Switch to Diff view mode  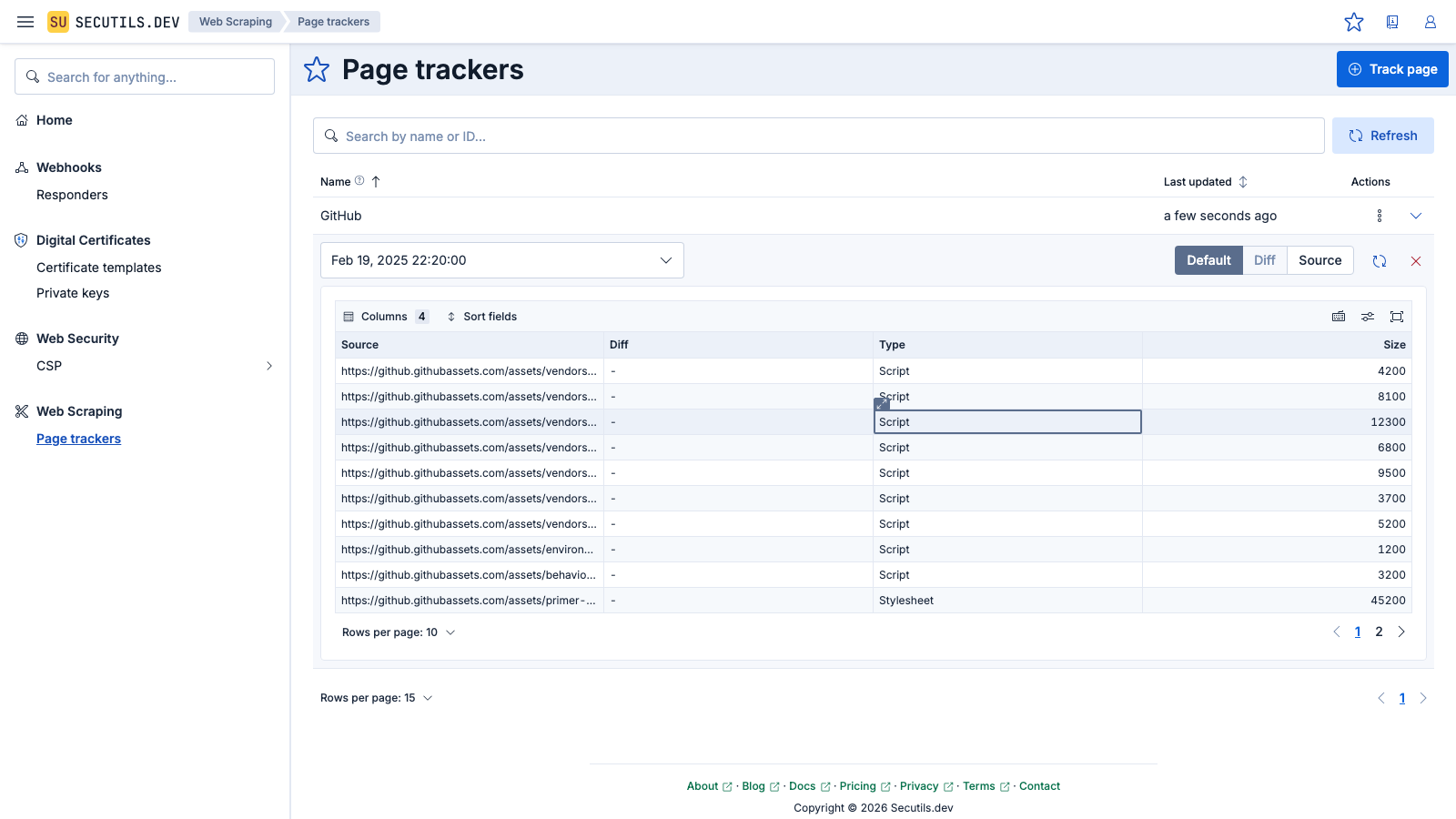pyautogui.click(x=1264, y=260)
